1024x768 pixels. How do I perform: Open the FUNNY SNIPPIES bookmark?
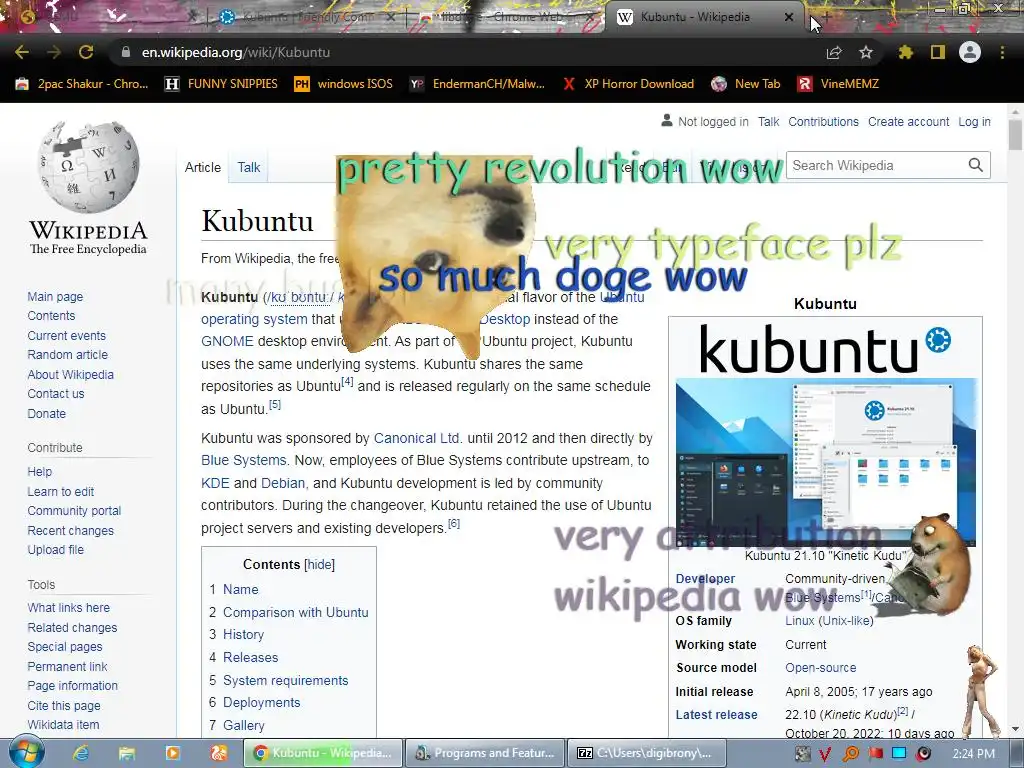221,84
